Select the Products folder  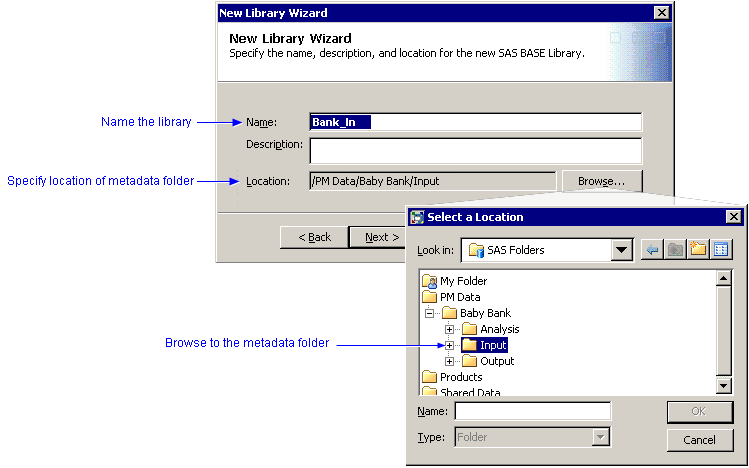click(460, 377)
